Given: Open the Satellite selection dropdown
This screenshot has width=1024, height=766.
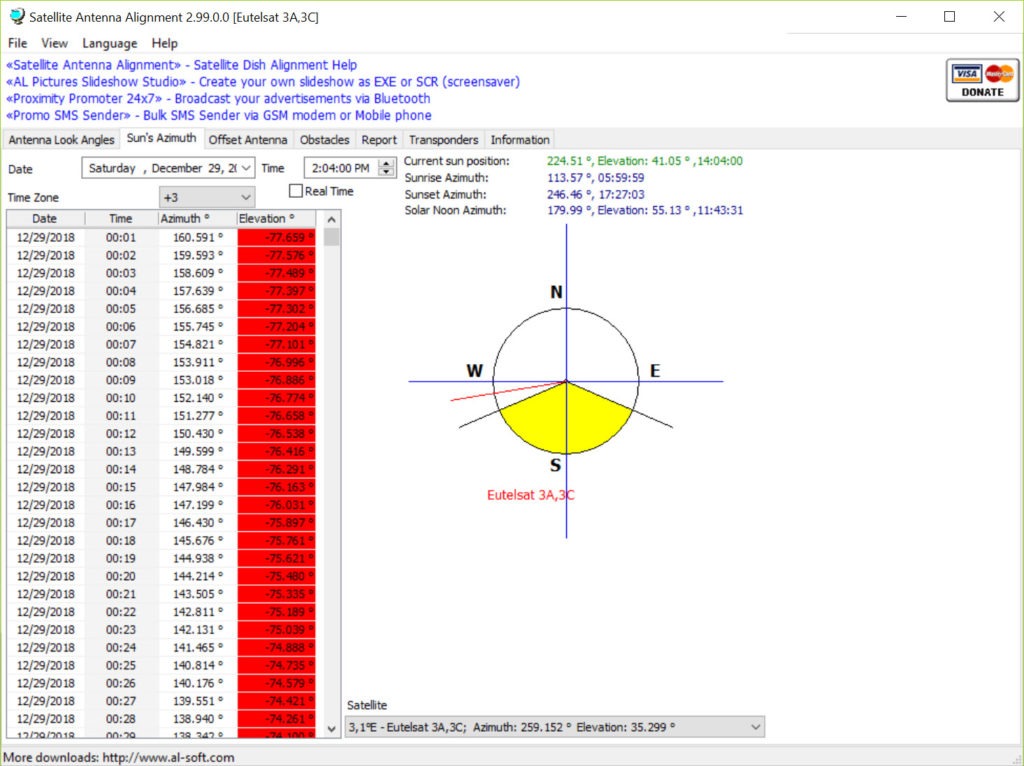Looking at the screenshot, I should click(754, 727).
